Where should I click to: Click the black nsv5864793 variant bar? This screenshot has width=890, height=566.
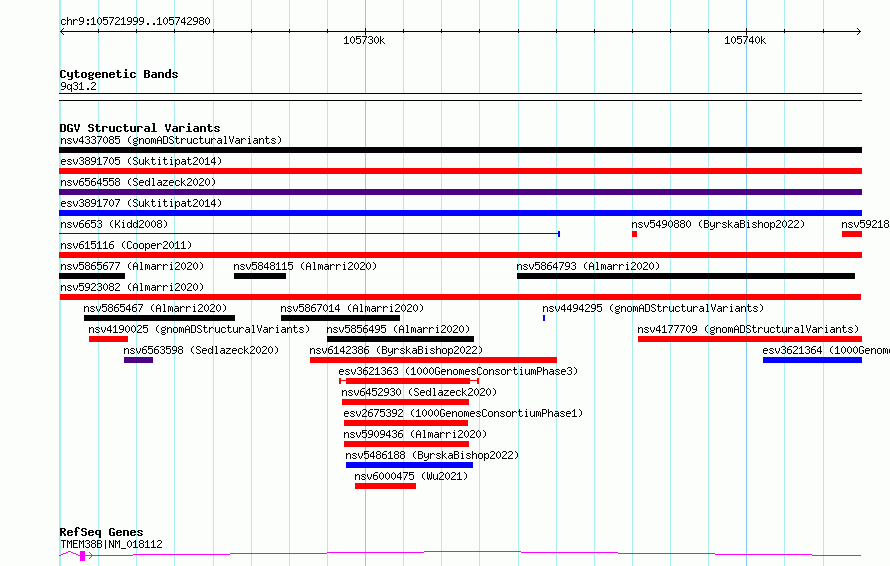(x=686, y=276)
